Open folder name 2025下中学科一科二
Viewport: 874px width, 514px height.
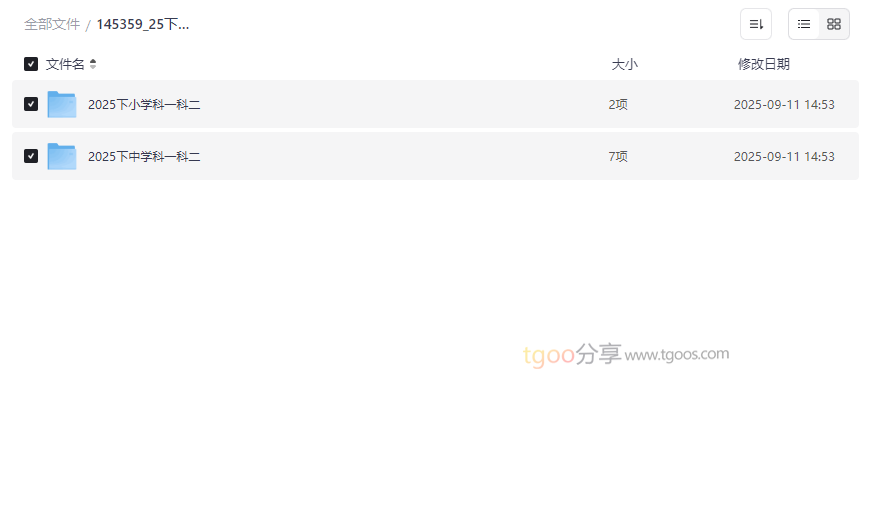coord(144,156)
